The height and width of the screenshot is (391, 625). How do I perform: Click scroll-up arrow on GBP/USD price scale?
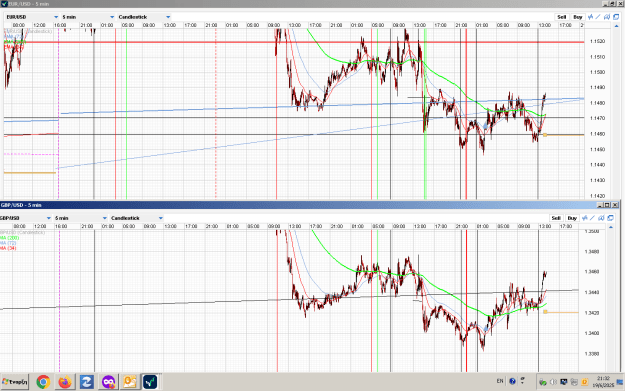point(611,227)
